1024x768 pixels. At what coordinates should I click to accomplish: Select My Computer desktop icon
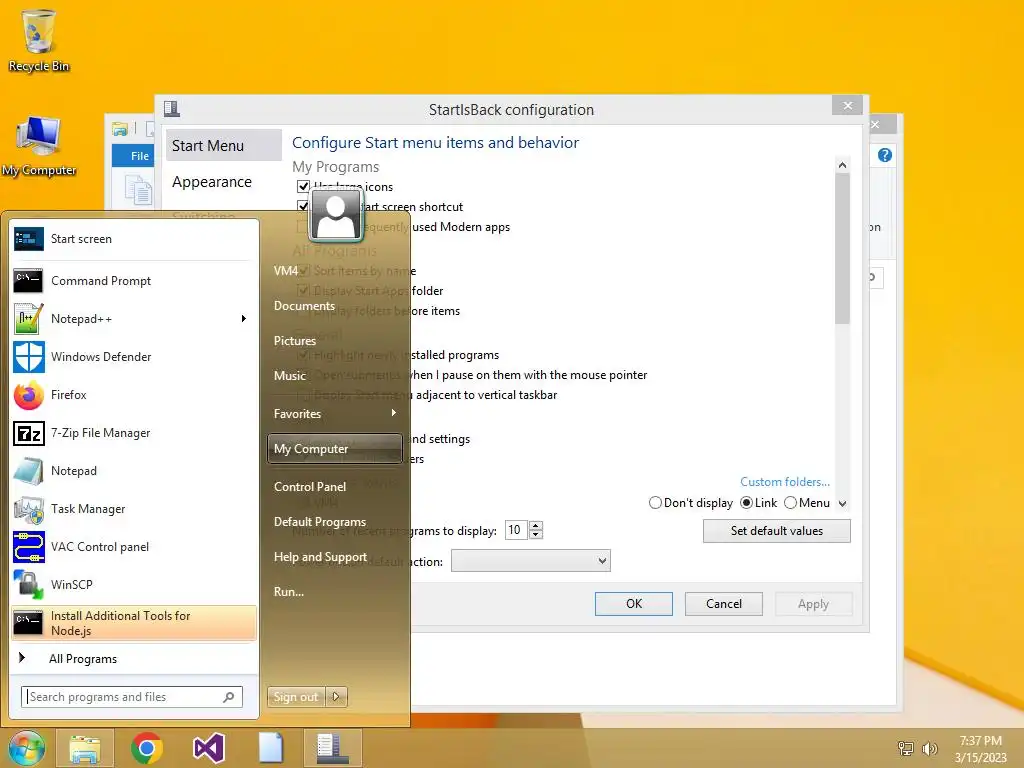pyautogui.click(x=39, y=146)
